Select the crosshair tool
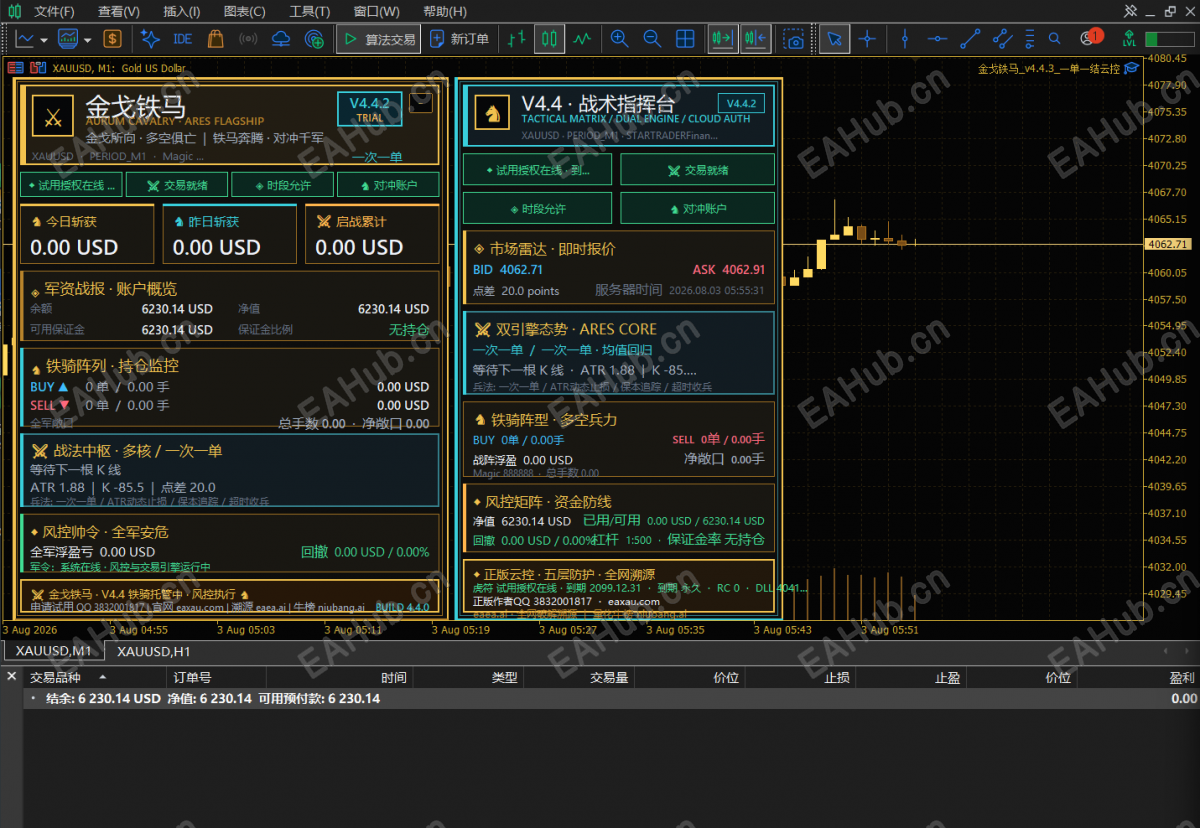Viewport: 1200px width, 828px height. click(867, 39)
